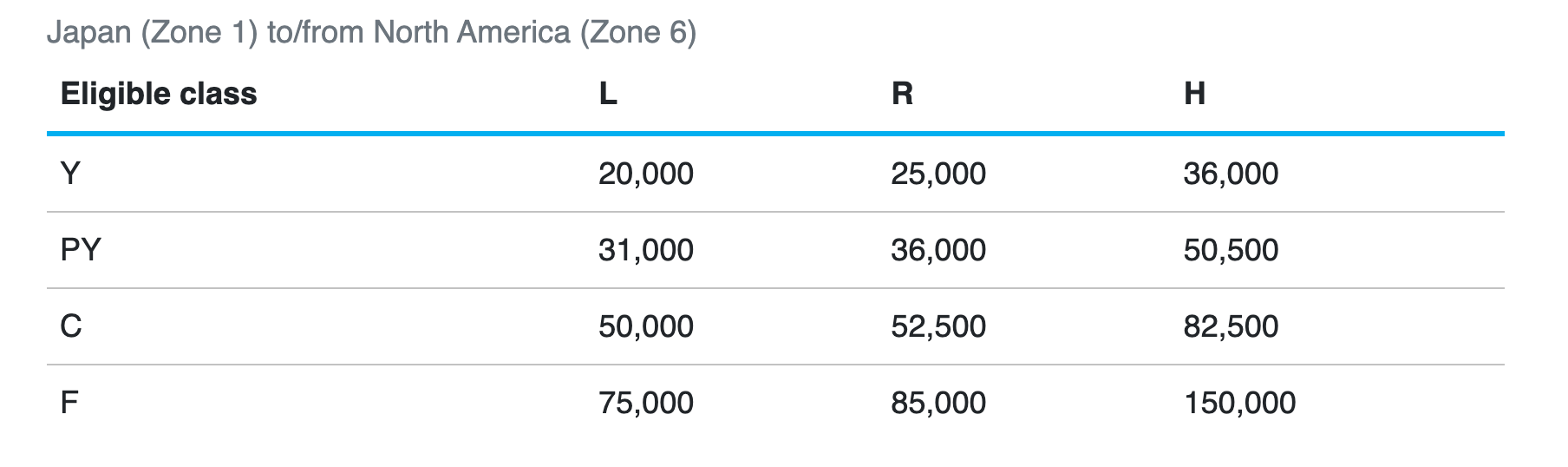Click the 150,000 mileage cell

click(x=1238, y=403)
